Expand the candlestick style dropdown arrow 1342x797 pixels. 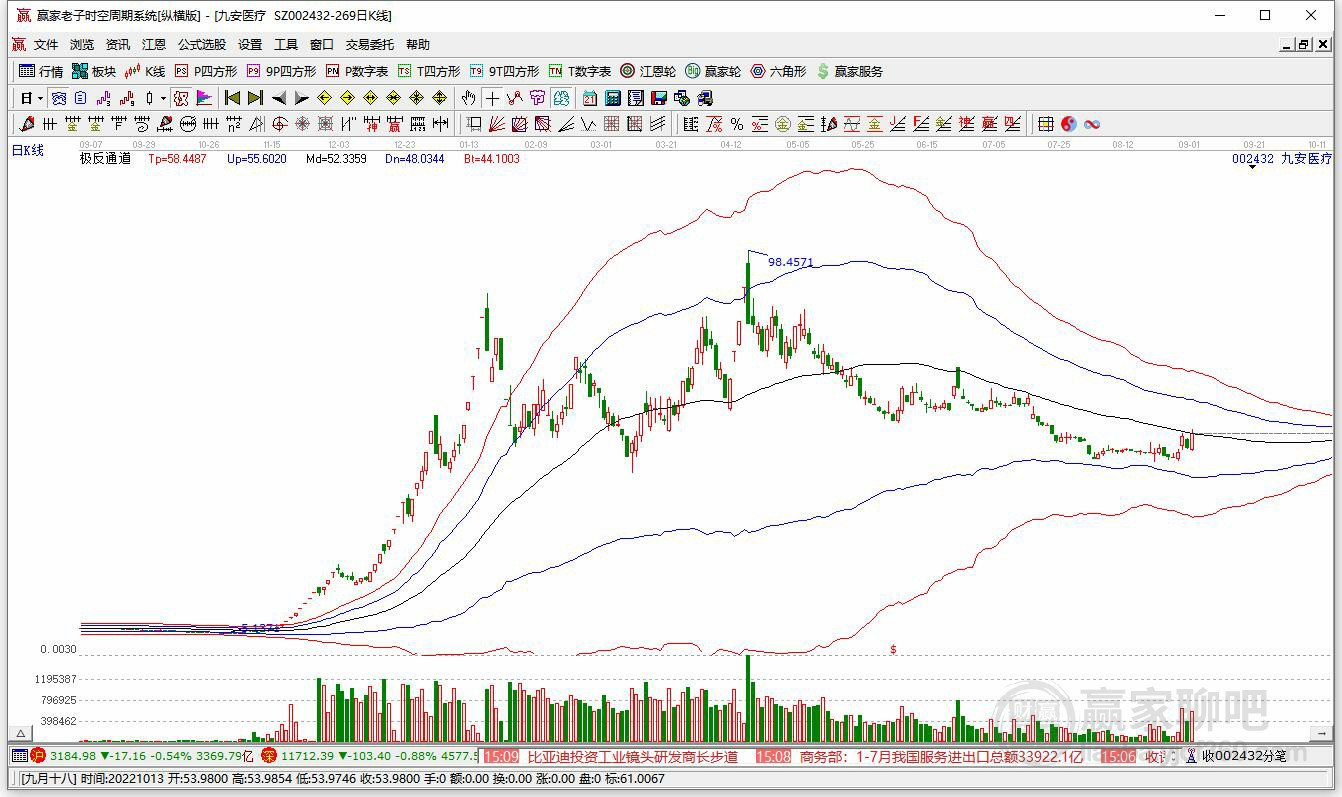tap(163, 98)
